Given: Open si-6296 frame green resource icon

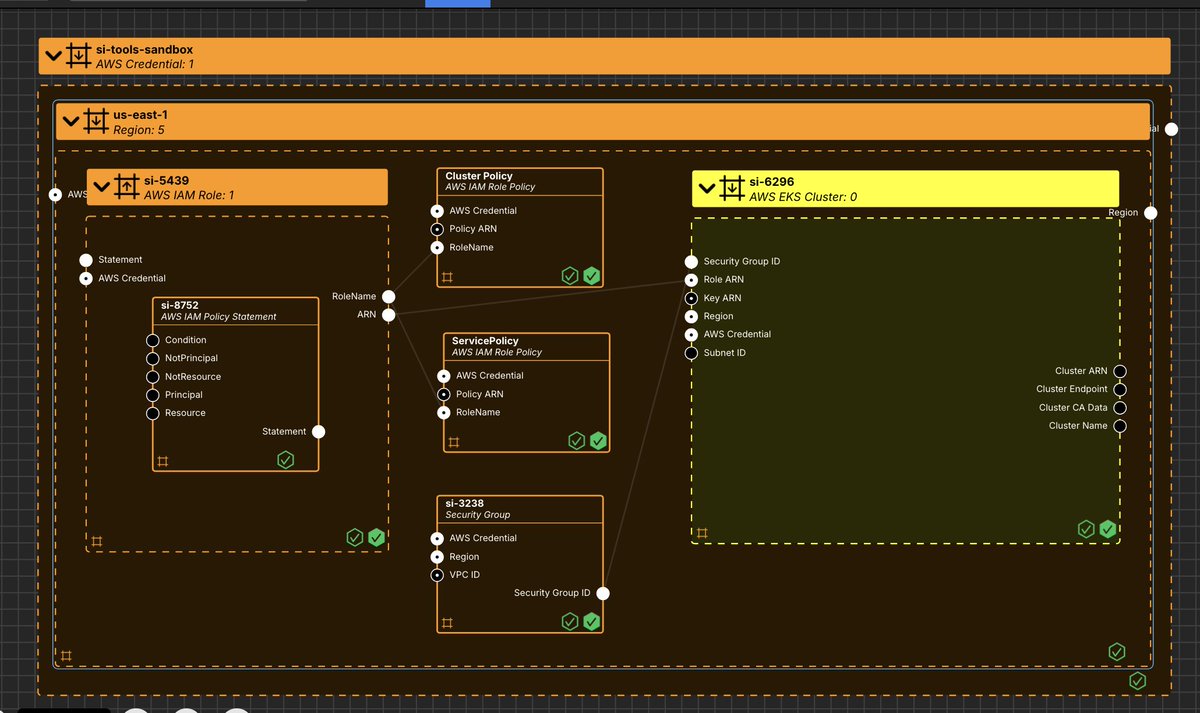Looking at the screenshot, I should coord(1108,529).
